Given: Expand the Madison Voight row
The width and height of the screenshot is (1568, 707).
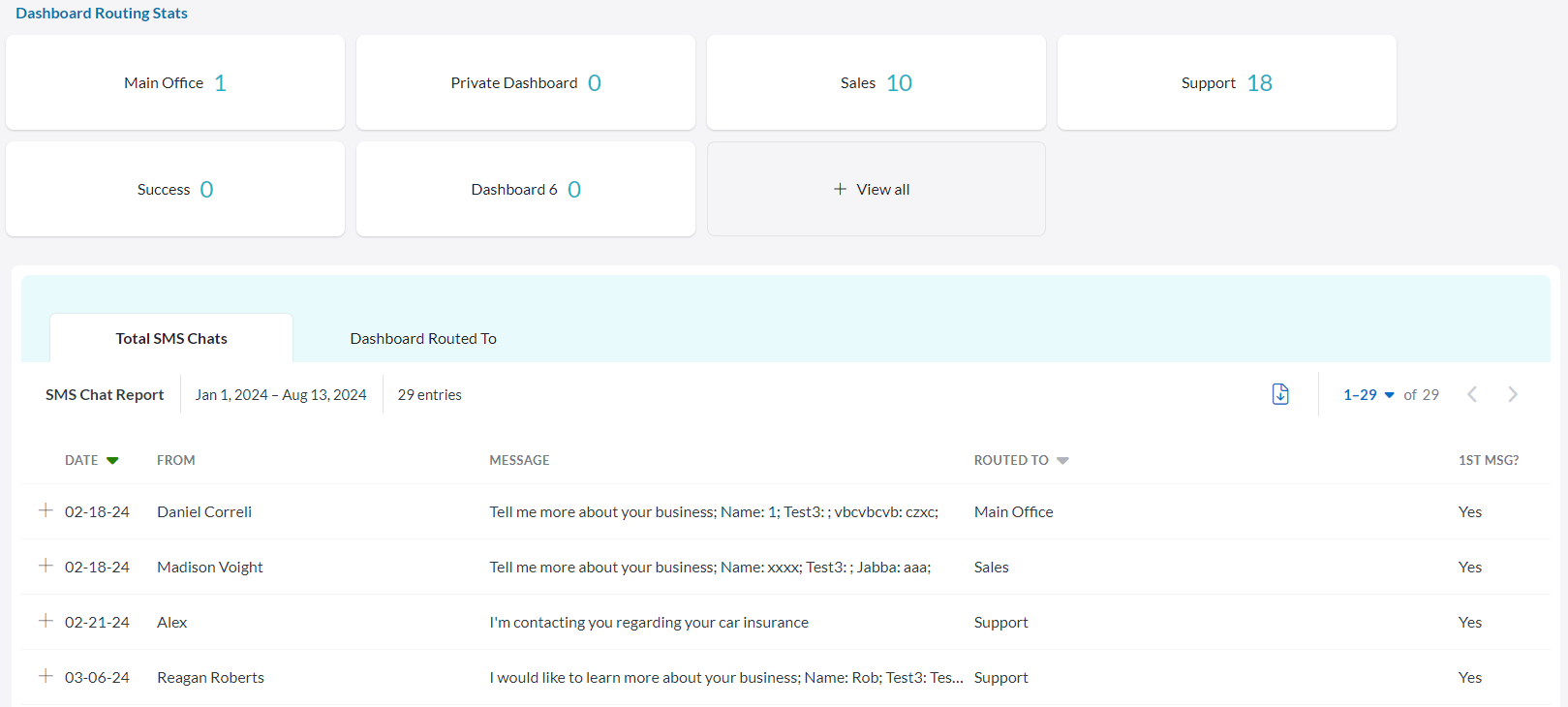Looking at the screenshot, I should coord(46,566).
